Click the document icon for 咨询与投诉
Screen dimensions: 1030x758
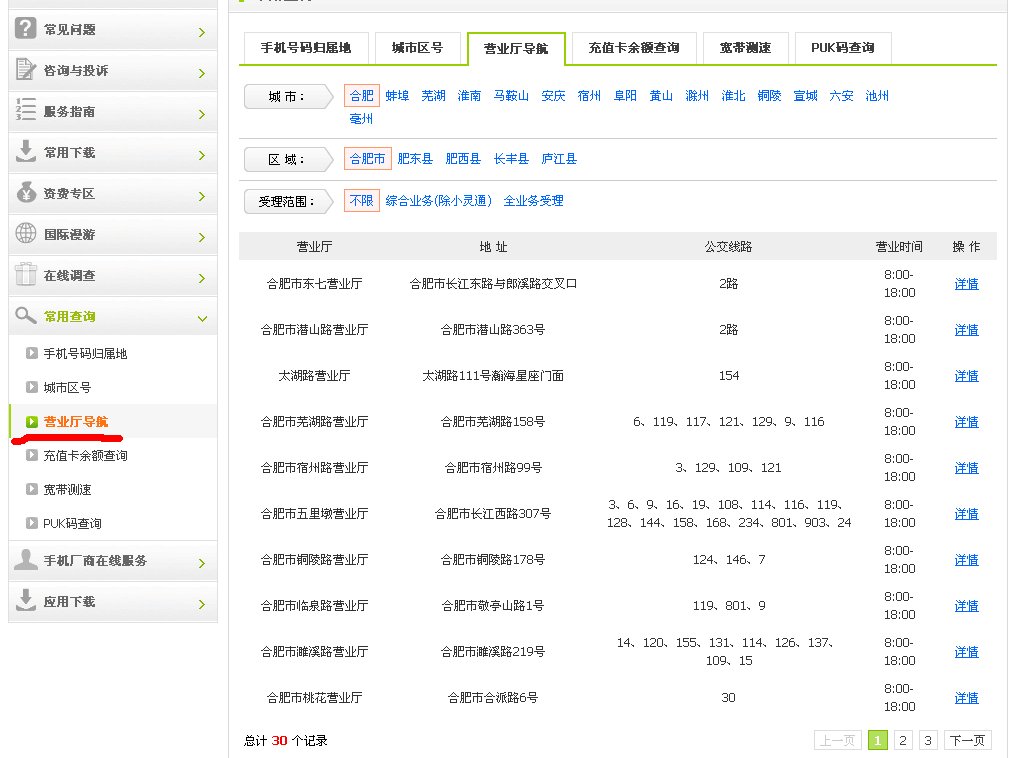tap(26, 69)
